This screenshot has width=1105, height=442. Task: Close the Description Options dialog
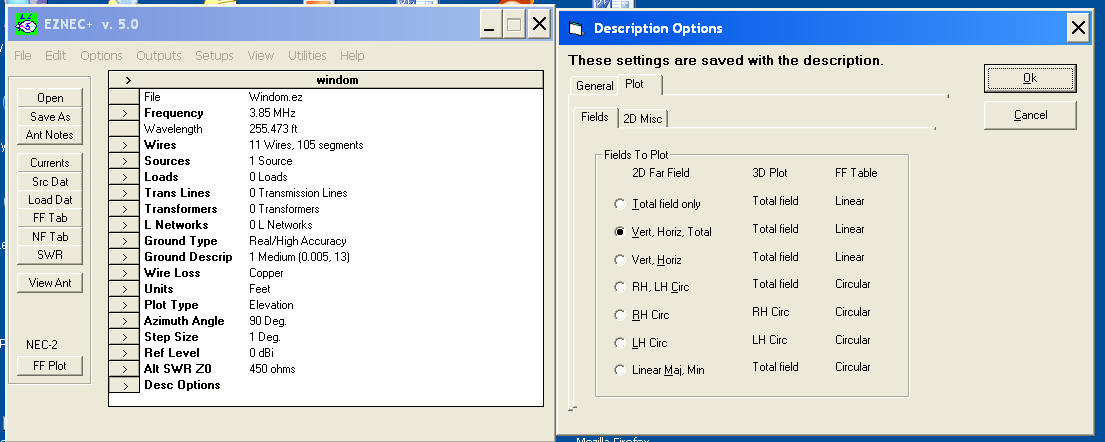1078,28
